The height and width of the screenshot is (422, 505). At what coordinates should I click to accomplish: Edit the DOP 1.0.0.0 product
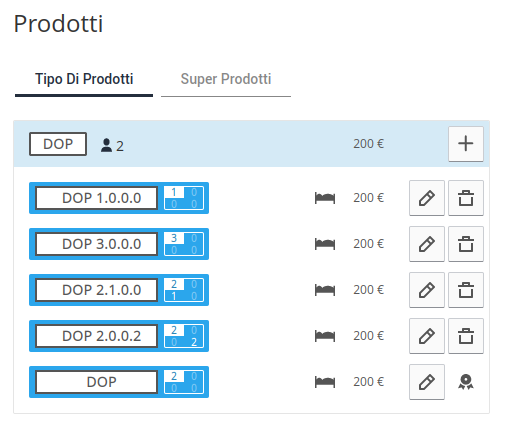[x=427, y=198]
